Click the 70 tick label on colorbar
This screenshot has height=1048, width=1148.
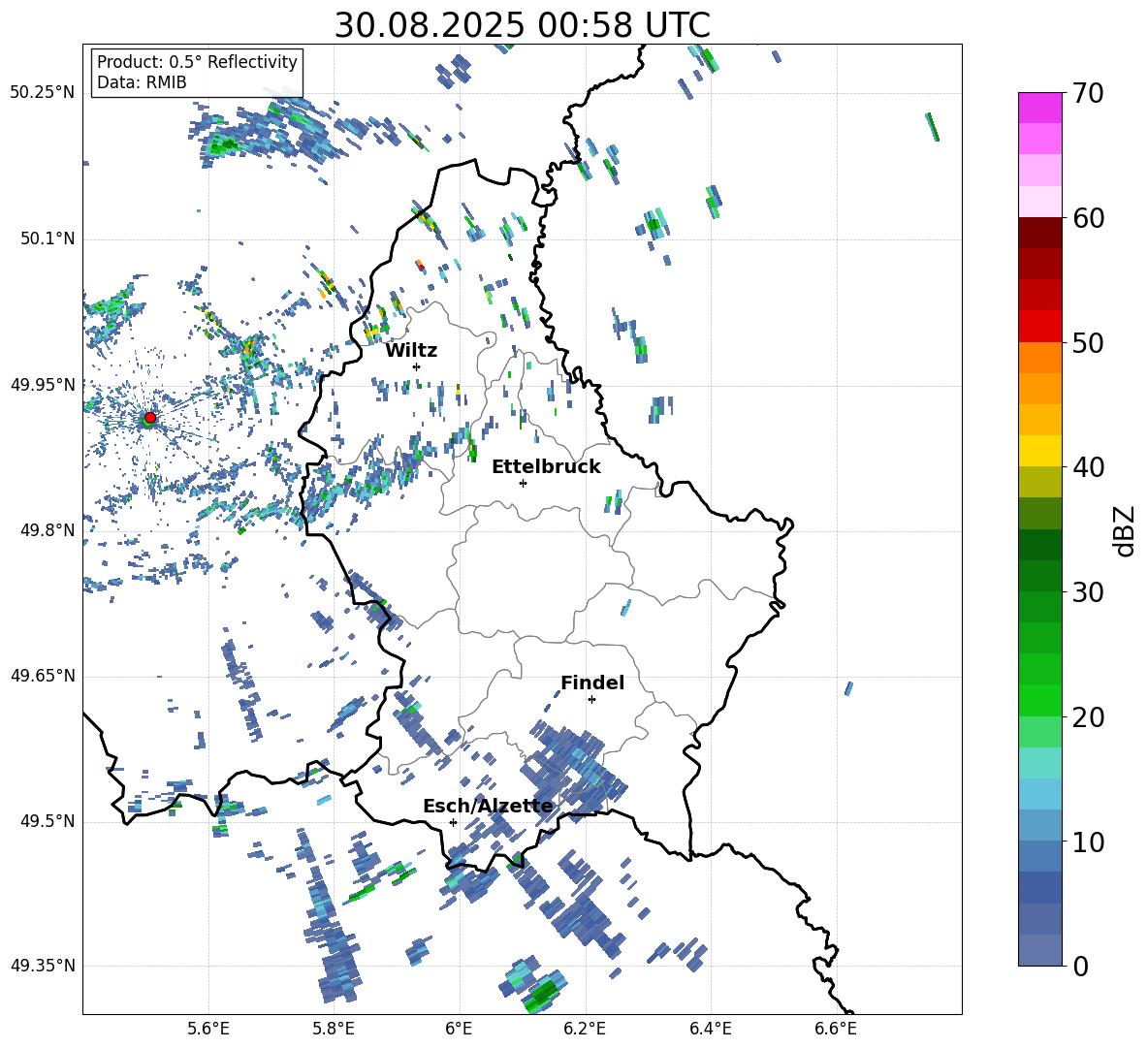point(1088,94)
